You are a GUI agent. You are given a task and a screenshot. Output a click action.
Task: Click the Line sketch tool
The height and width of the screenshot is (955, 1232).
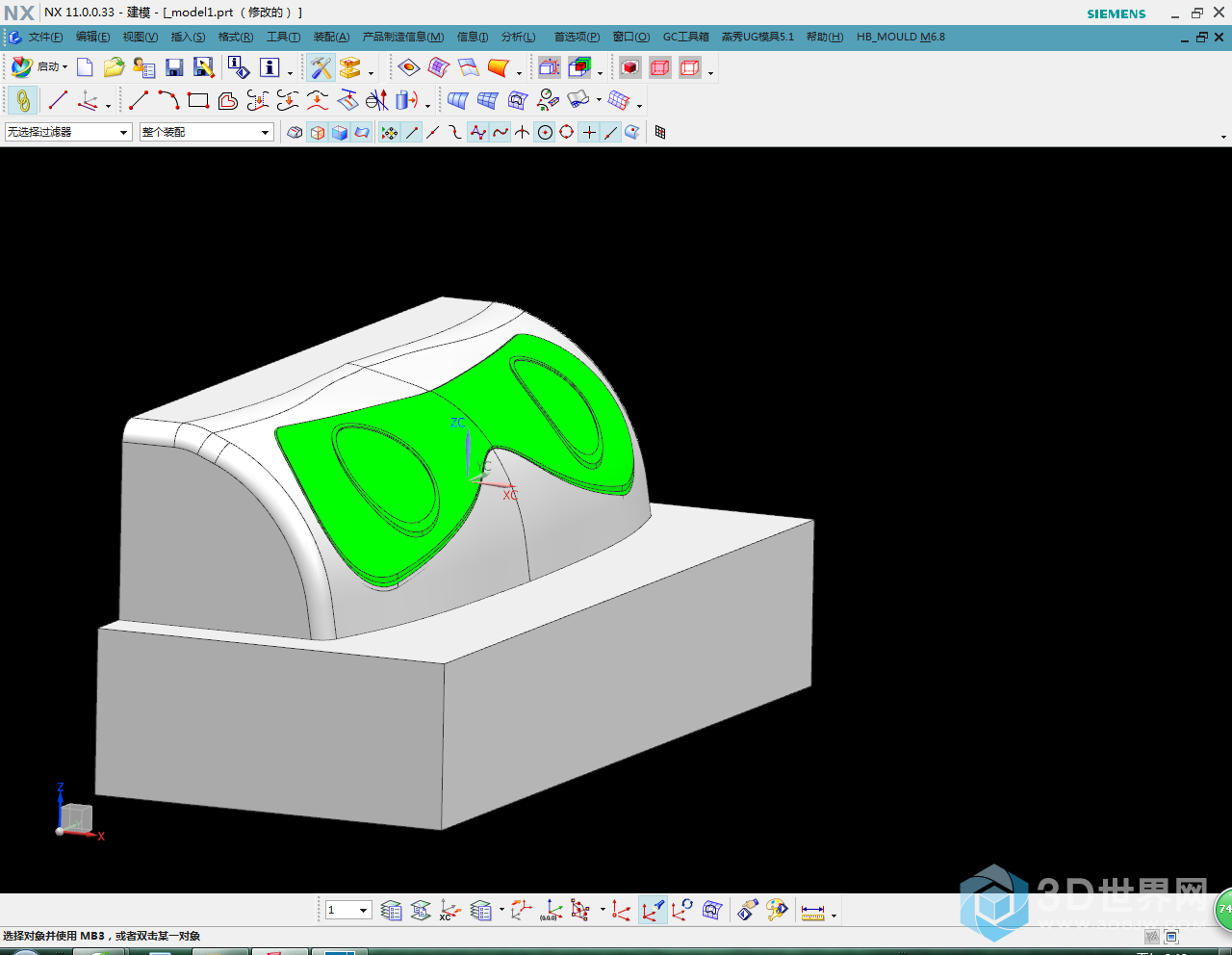[139, 100]
